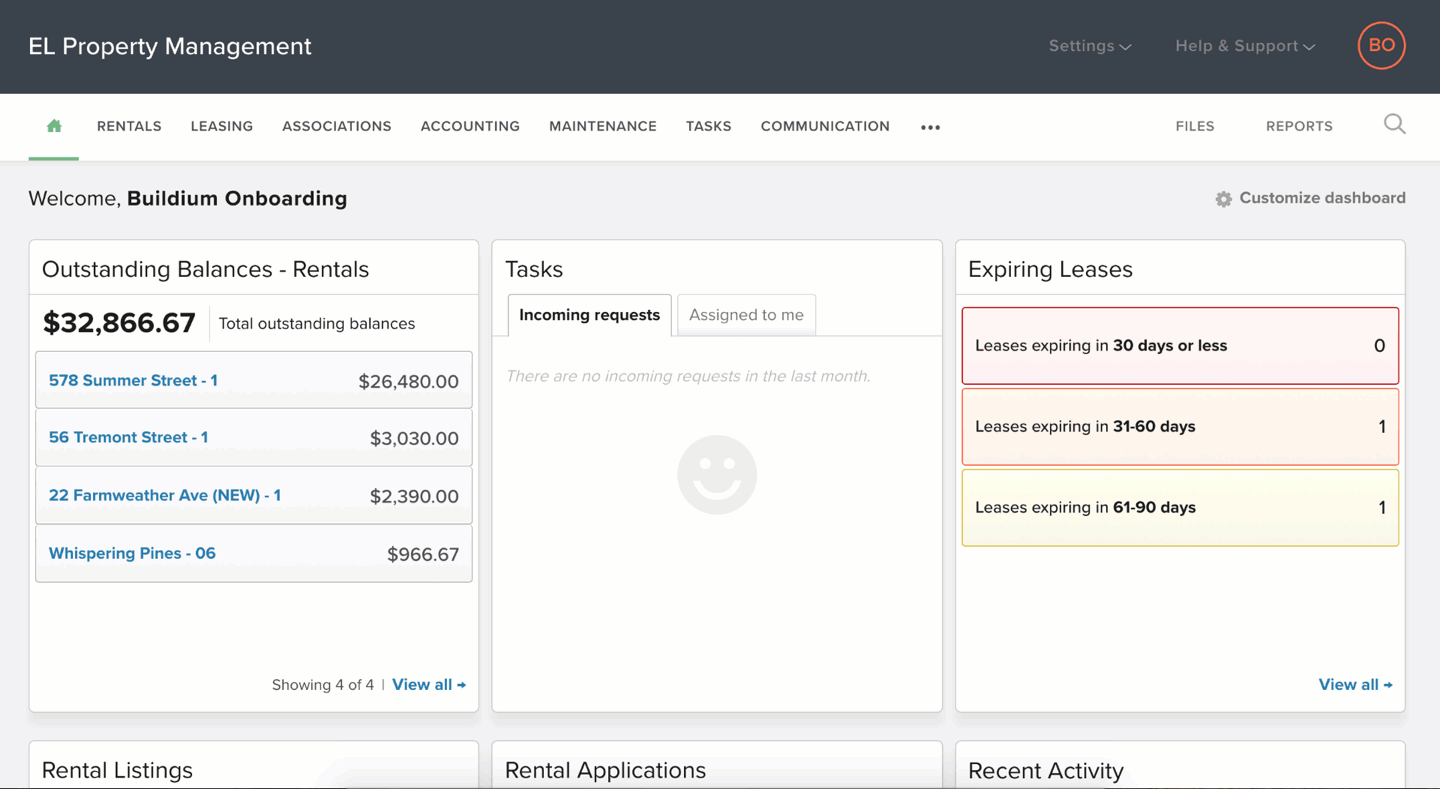This screenshot has height=789, width=1440.
Task: Open Whispering Pines - 06 balance
Action: [x=132, y=553]
